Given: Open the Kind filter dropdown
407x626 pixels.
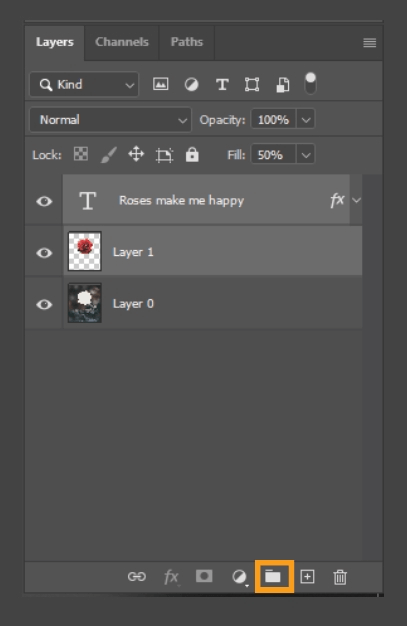Looking at the screenshot, I should tap(84, 85).
